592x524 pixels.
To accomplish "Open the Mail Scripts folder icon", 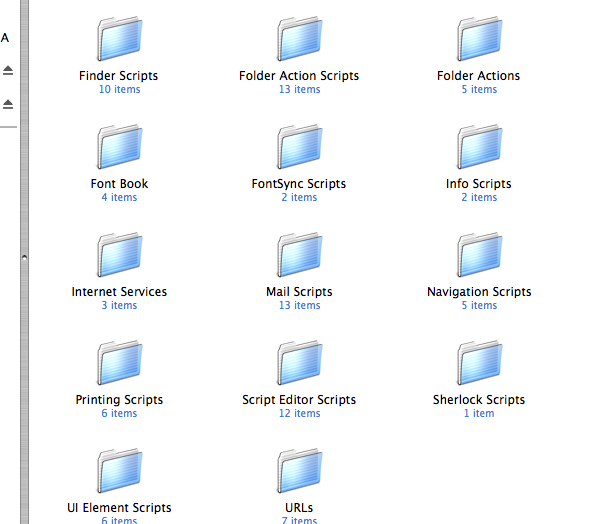I will [300, 254].
